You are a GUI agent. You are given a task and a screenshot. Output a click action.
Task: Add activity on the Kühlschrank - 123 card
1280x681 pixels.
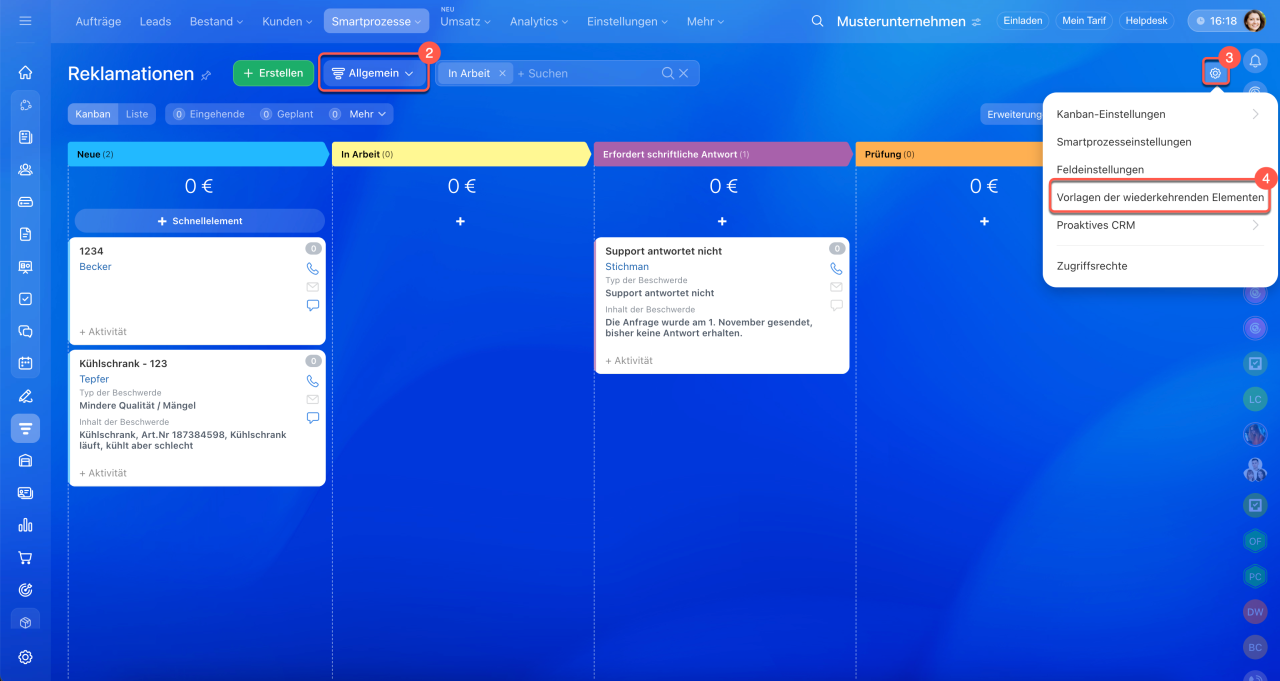(103, 473)
